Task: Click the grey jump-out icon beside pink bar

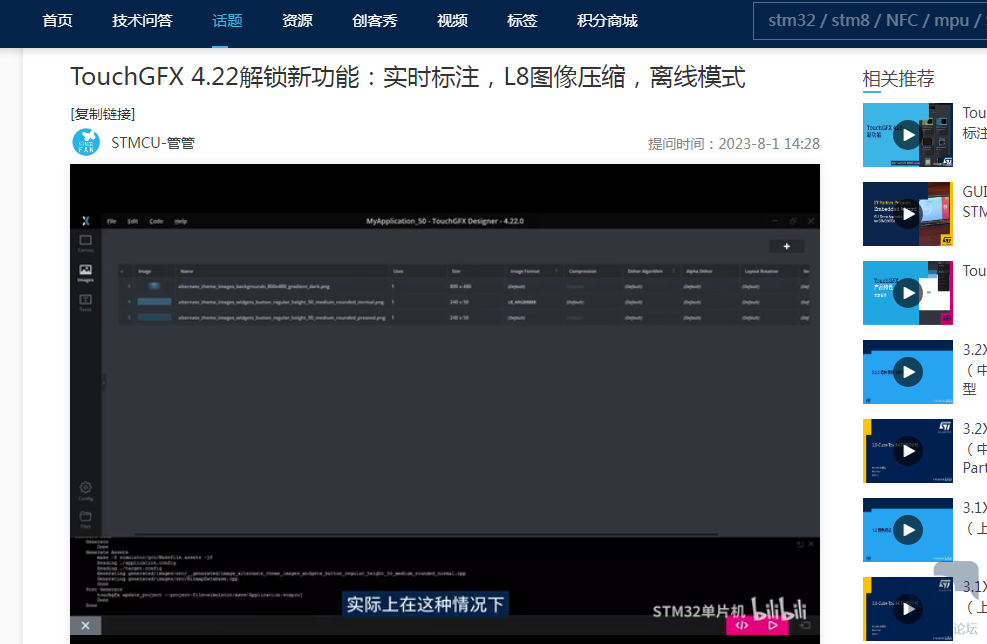Action: coord(804,625)
